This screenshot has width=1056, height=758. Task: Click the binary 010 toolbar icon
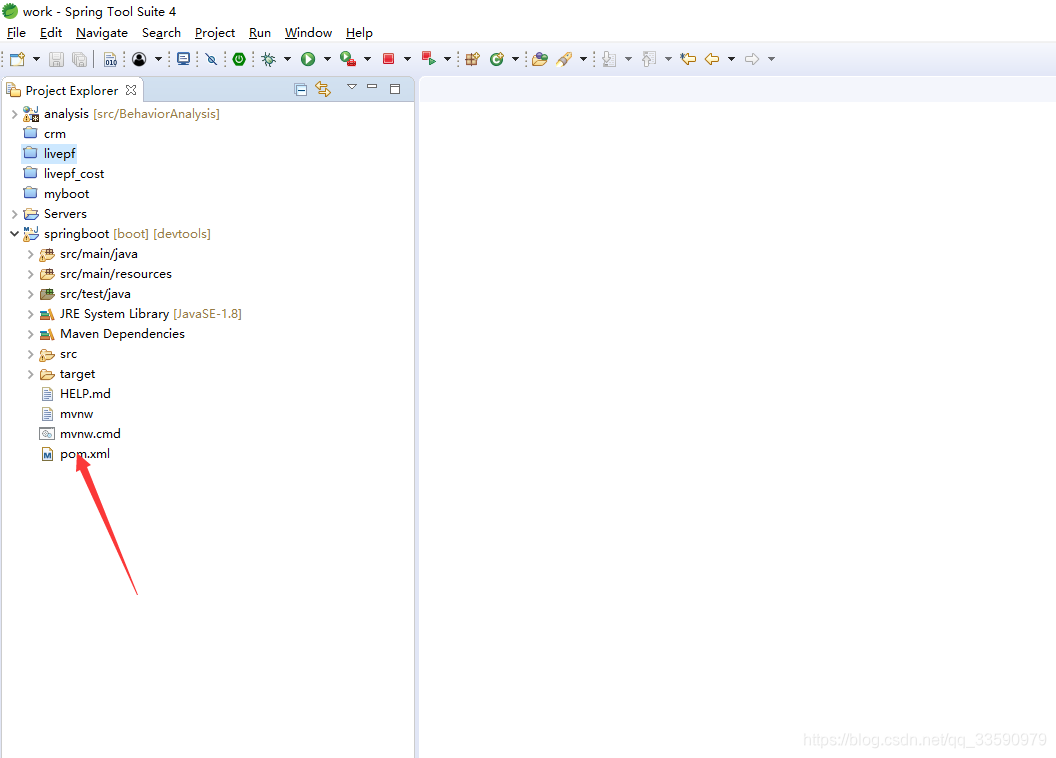[110, 59]
